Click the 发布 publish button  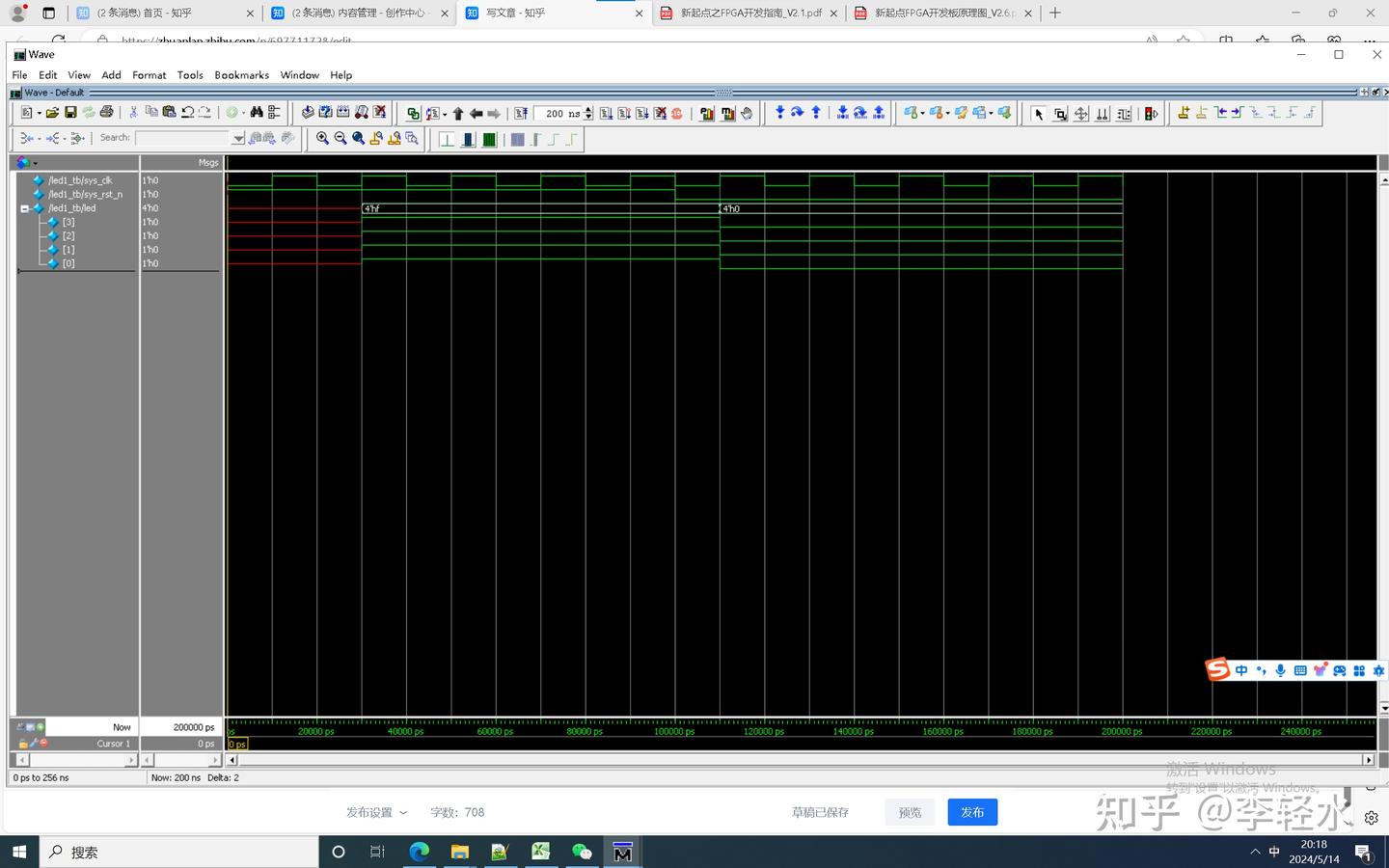point(972,812)
